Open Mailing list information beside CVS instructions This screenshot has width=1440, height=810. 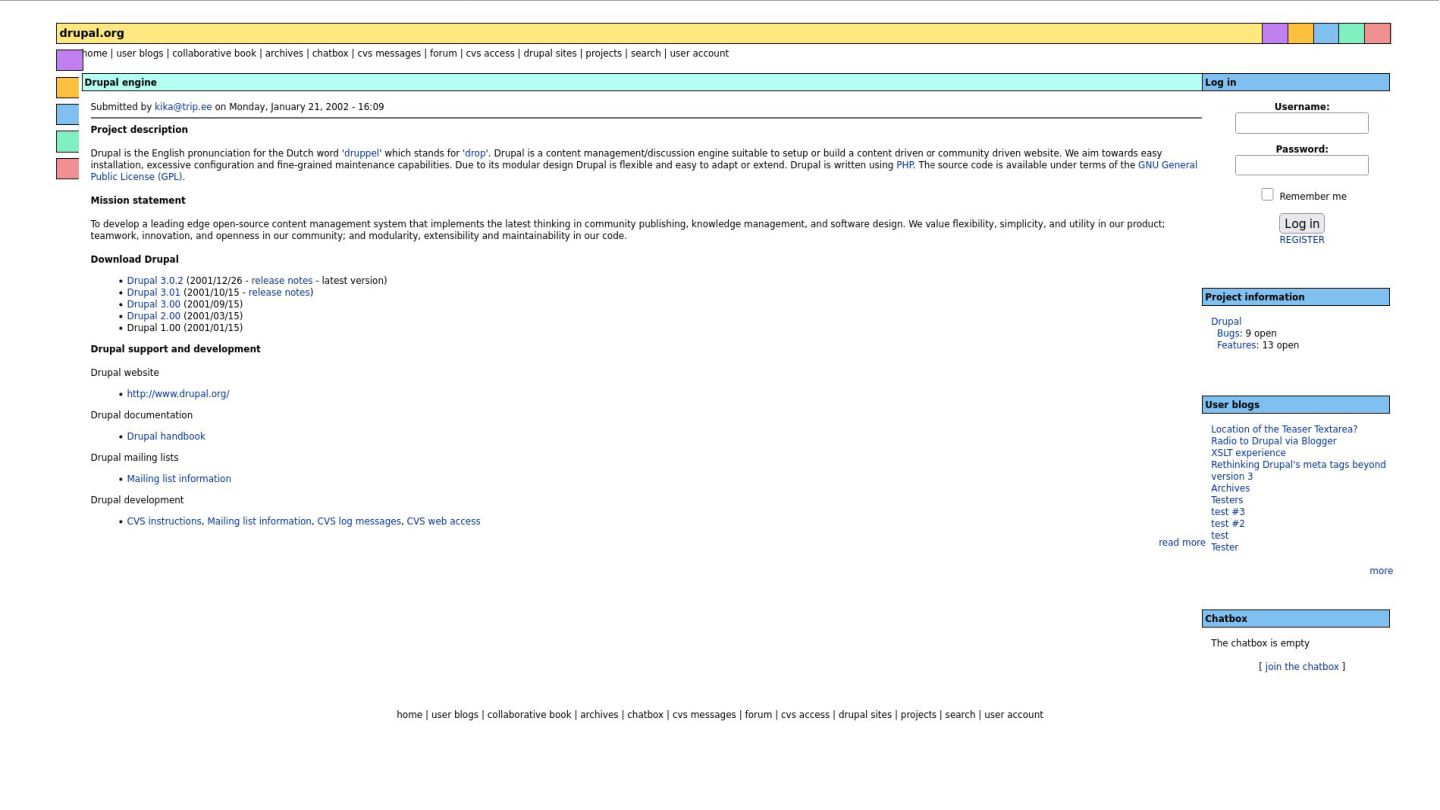pyautogui.click(x=259, y=522)
